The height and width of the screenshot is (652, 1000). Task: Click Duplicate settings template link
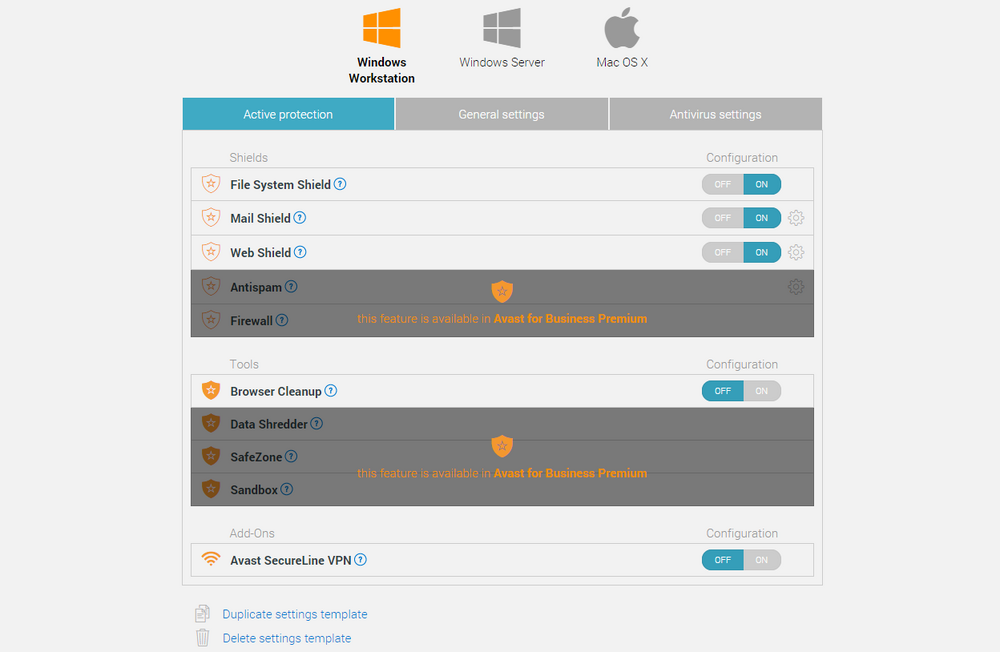pyautogui.click(x=295, y=614)
